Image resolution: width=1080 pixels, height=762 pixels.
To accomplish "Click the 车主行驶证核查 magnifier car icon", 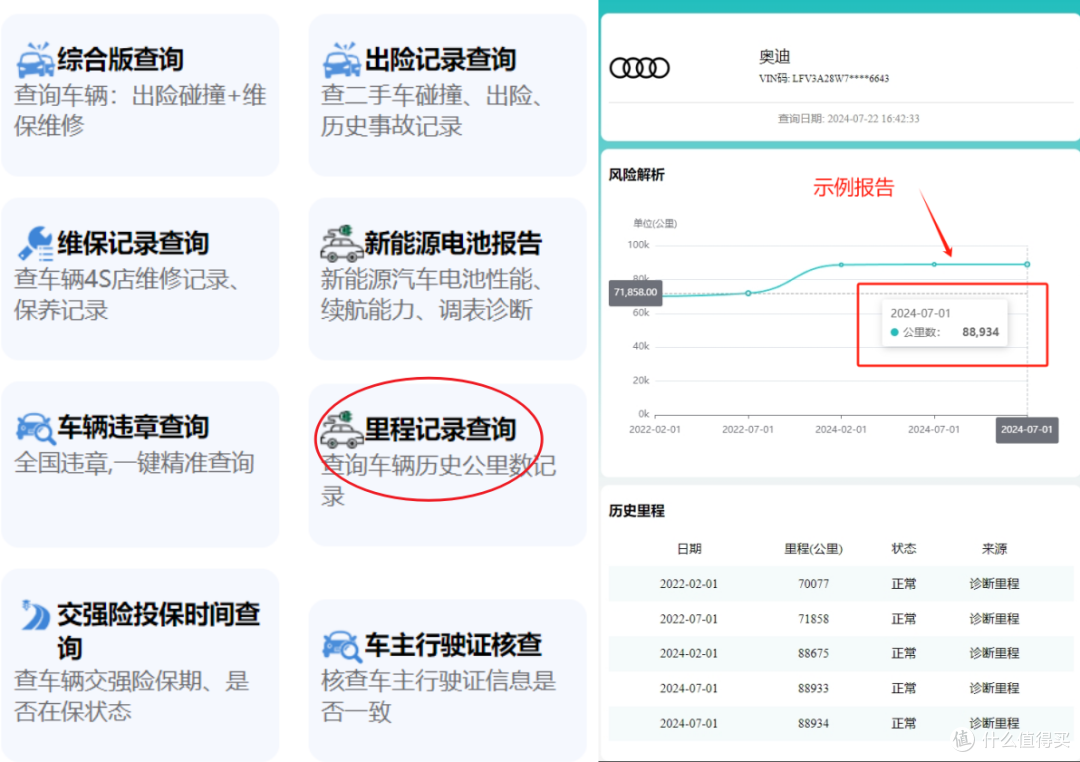I will tap(342, 646).
